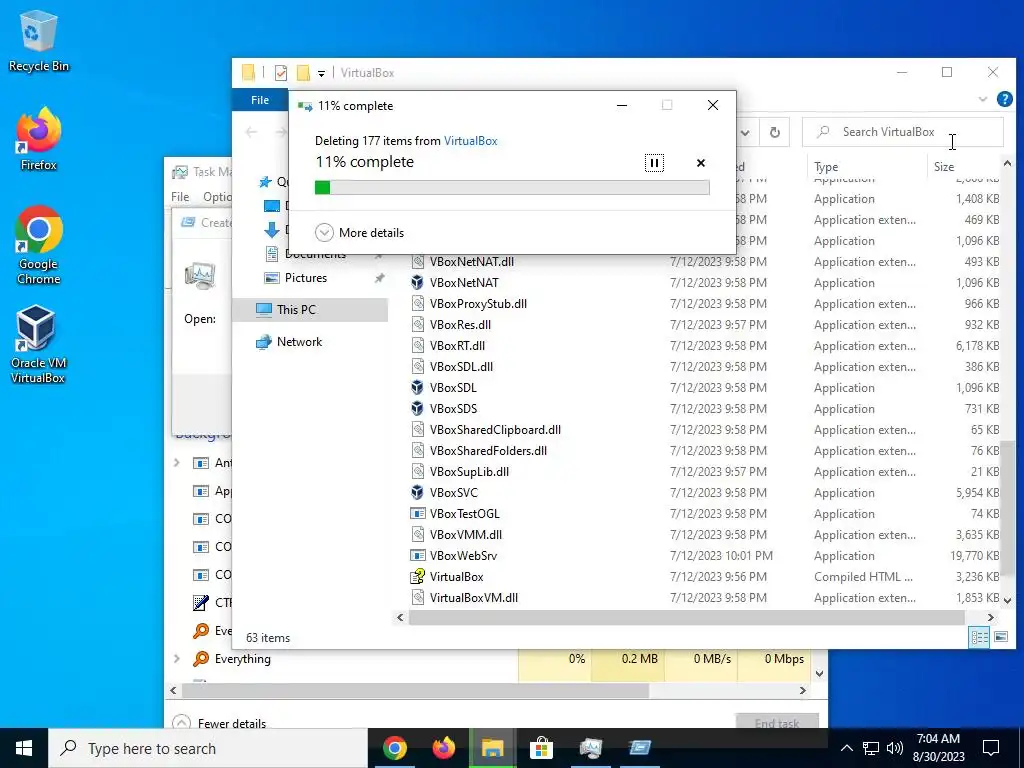Open the volume control in system tray
The width and height of the screenshot is (1024, 768).
(895, 748)
